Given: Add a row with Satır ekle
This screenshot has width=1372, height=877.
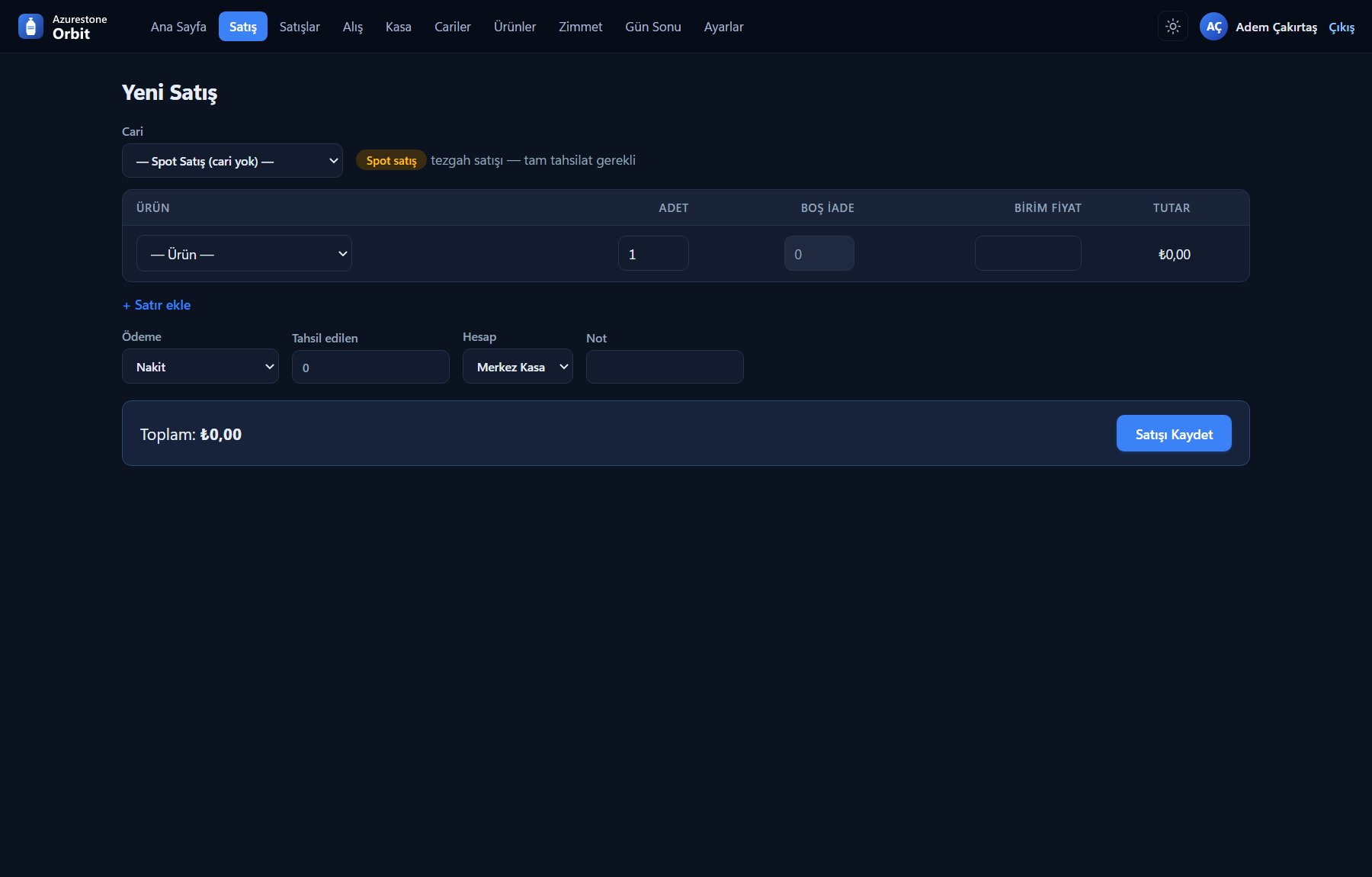Looking at the screenshot, I should point(157,305).
